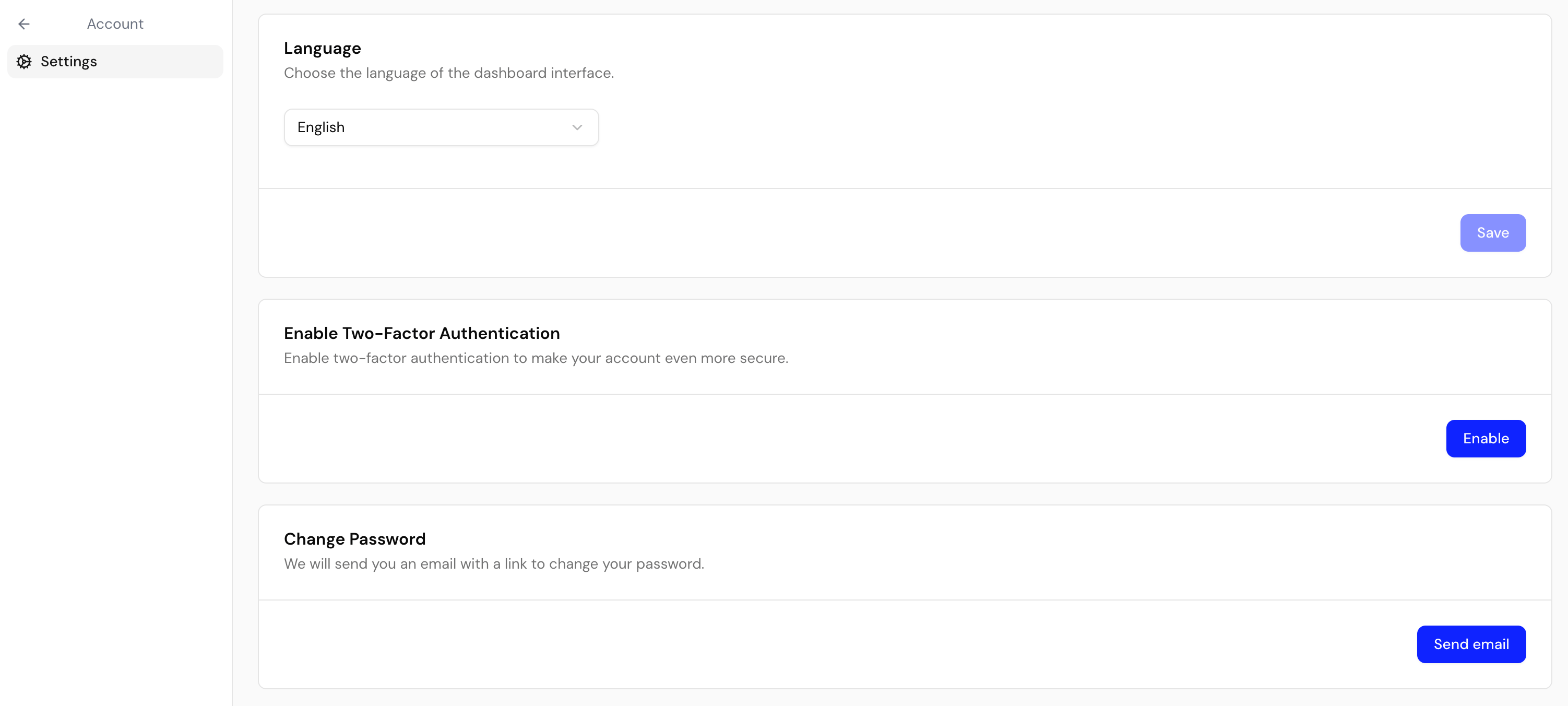Viewport: 1568px width, 706px height.
Task: Open the Settings sidebar menu item
Action: pyautogui.click(x=115, y=62)
